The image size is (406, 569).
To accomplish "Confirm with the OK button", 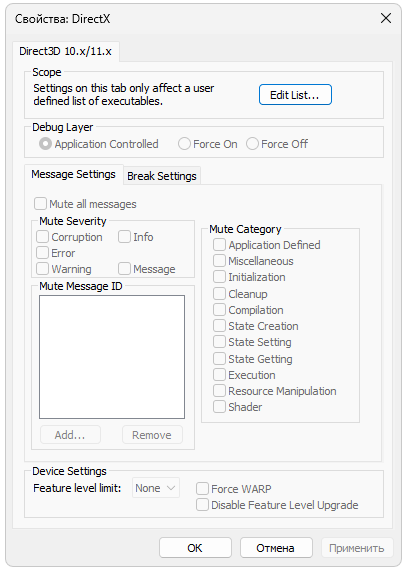I will click(195, 548).
